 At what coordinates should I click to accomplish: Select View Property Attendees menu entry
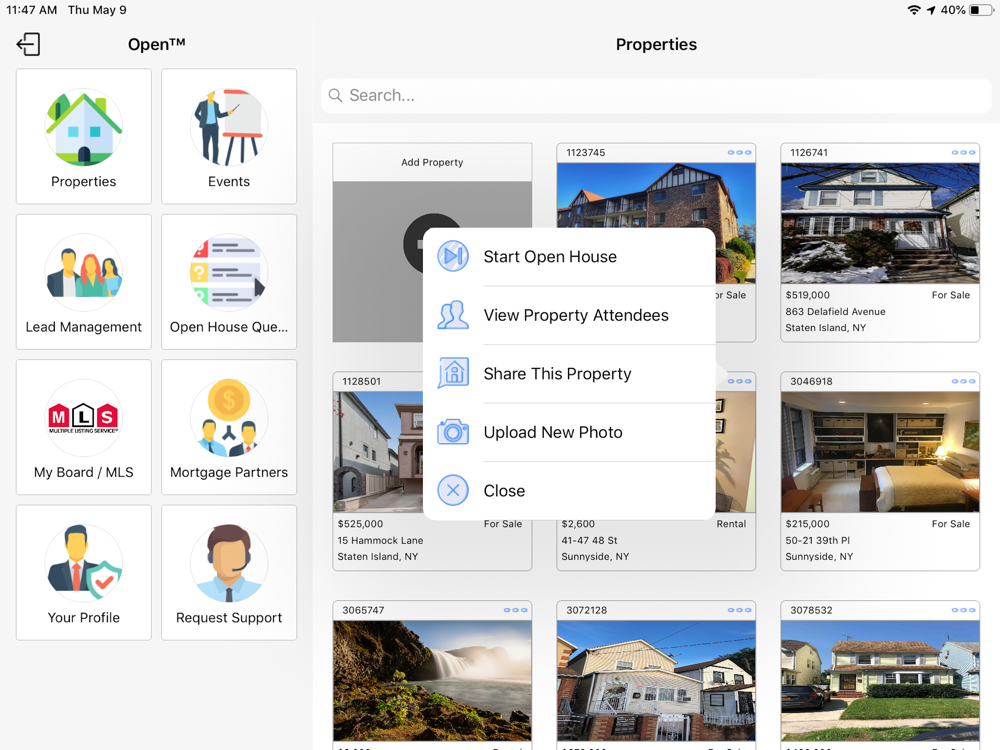[569, 315]
